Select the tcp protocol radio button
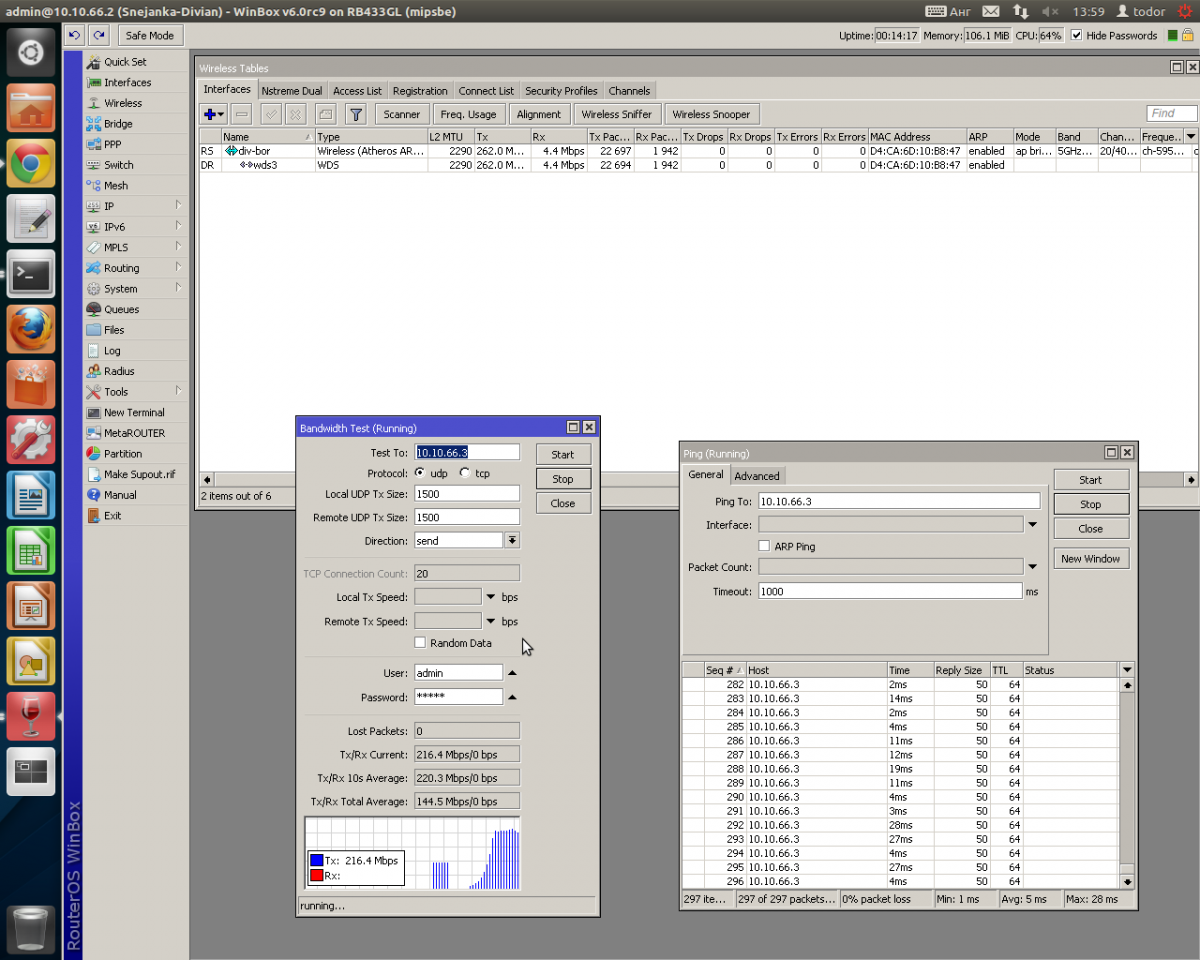This screenshot has width=1200, height=960. 465,473
